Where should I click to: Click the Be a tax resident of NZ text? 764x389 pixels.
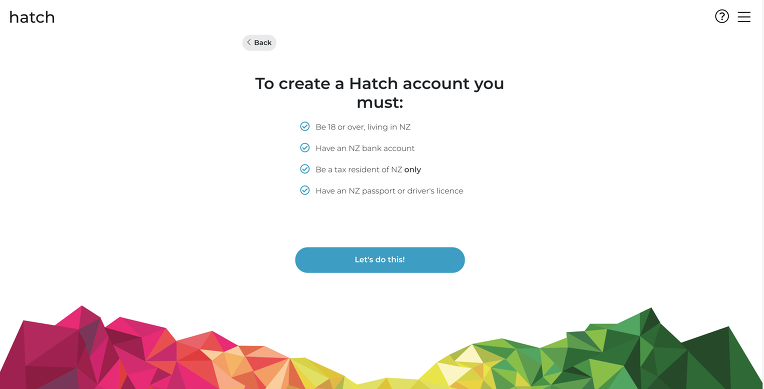coord(359,170)
